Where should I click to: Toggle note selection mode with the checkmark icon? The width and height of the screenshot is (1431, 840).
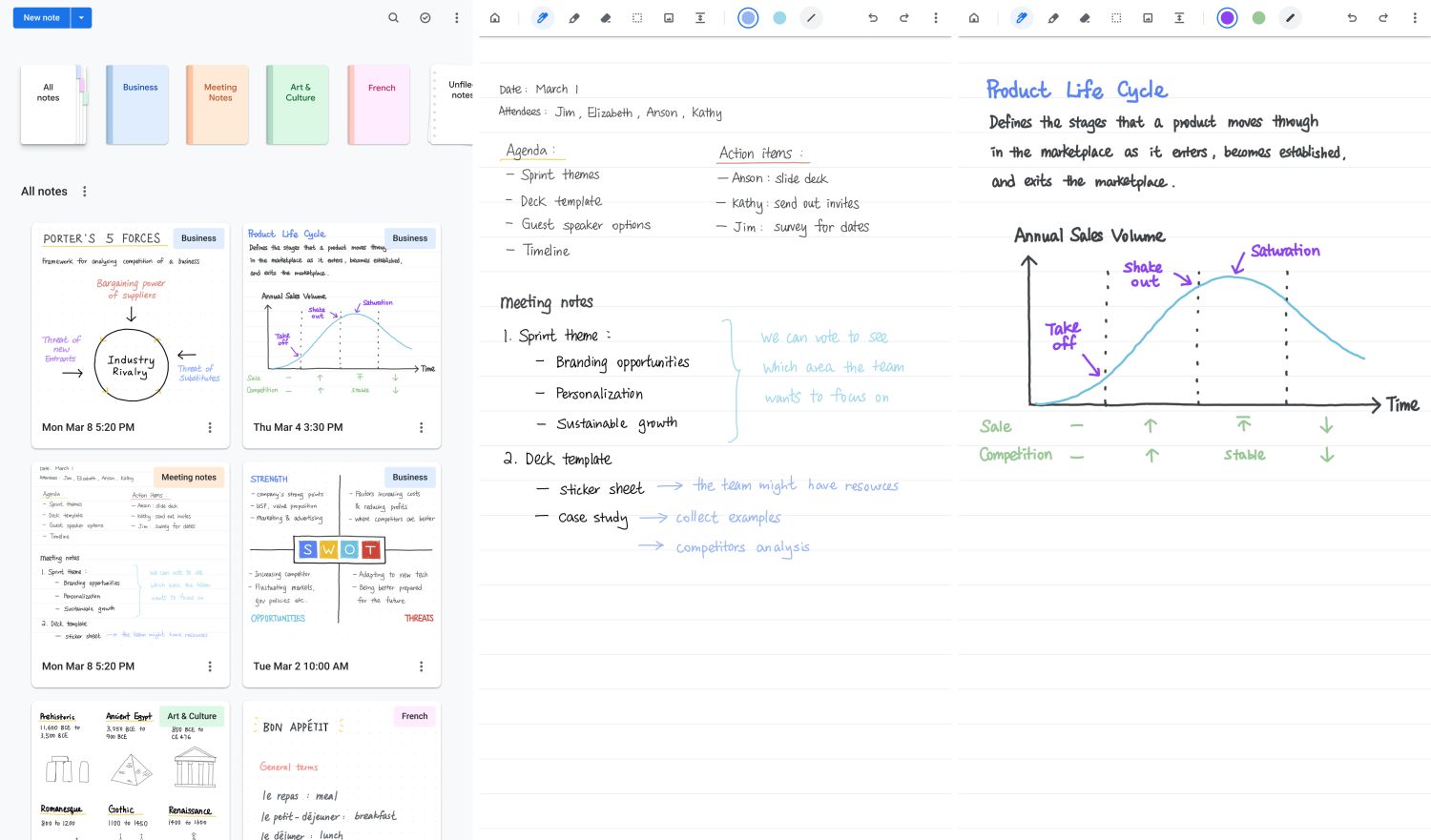pos(425,18)
